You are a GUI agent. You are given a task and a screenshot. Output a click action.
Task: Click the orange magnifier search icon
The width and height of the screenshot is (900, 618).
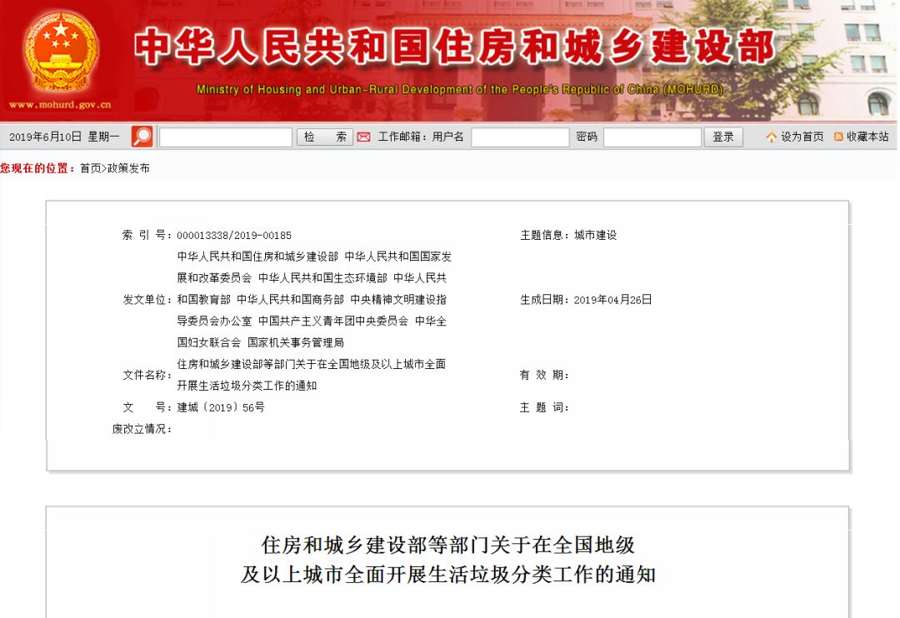(142, 137)
